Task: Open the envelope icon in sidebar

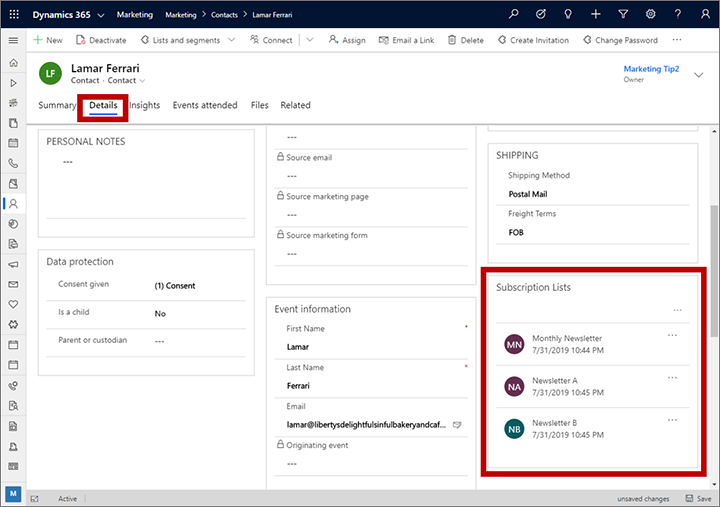Action: point(13,284)
